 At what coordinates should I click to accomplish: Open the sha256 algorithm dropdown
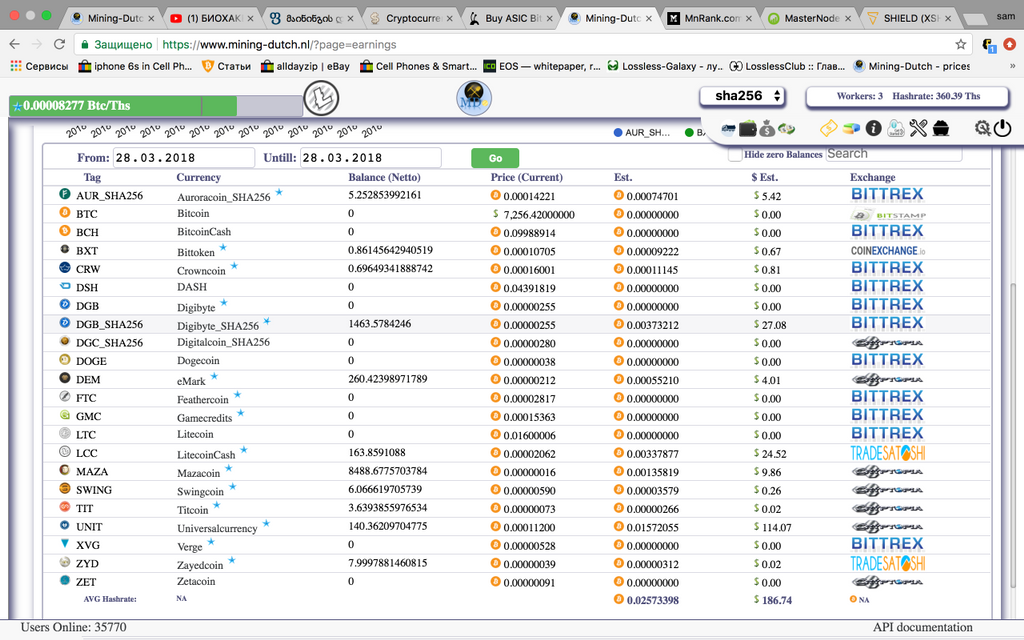coord(742,97)
